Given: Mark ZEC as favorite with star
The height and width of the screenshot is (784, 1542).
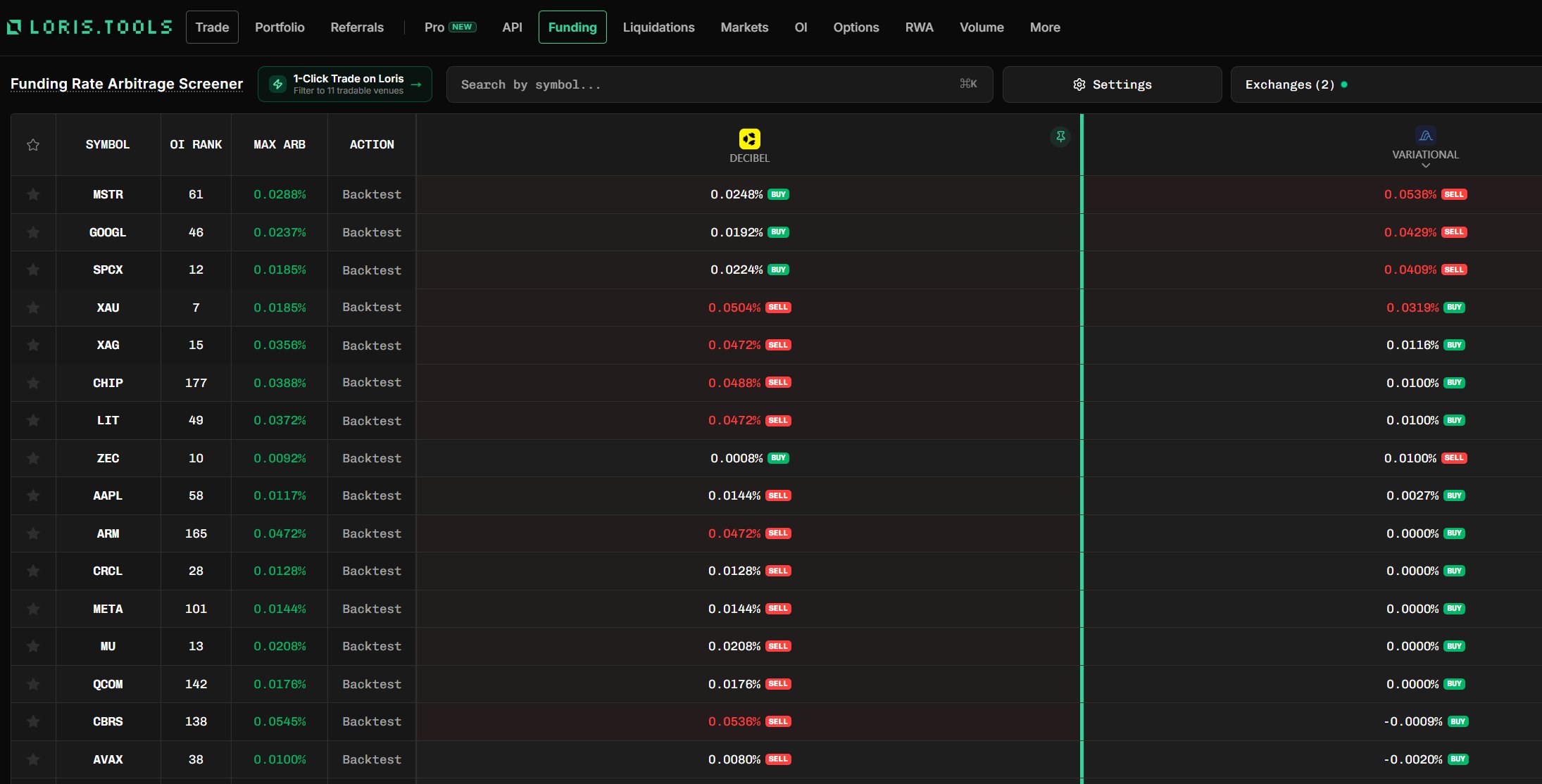Looking at the screenshot, I should [33, 458].
